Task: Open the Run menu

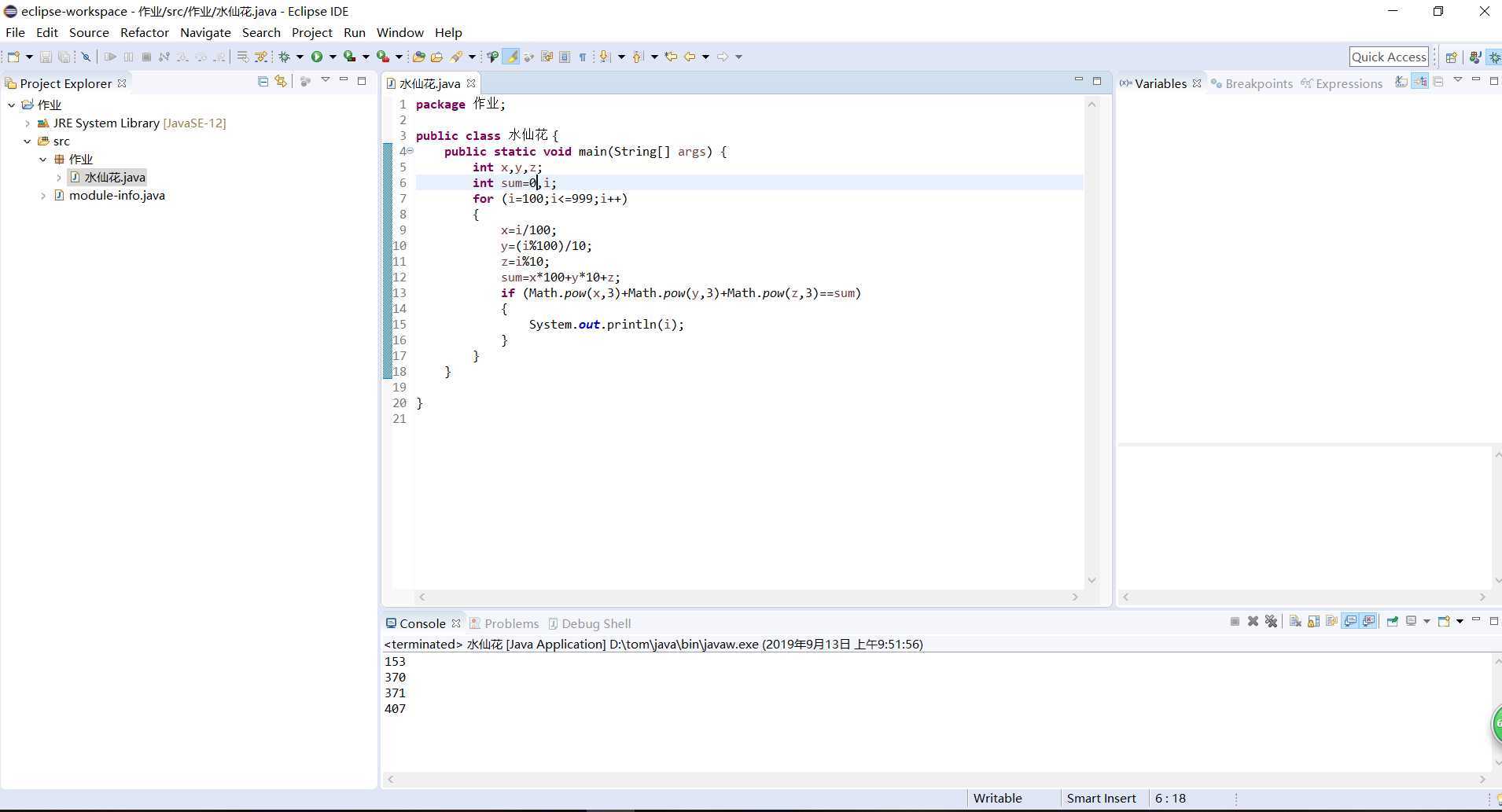Action: tap(354, 32)
